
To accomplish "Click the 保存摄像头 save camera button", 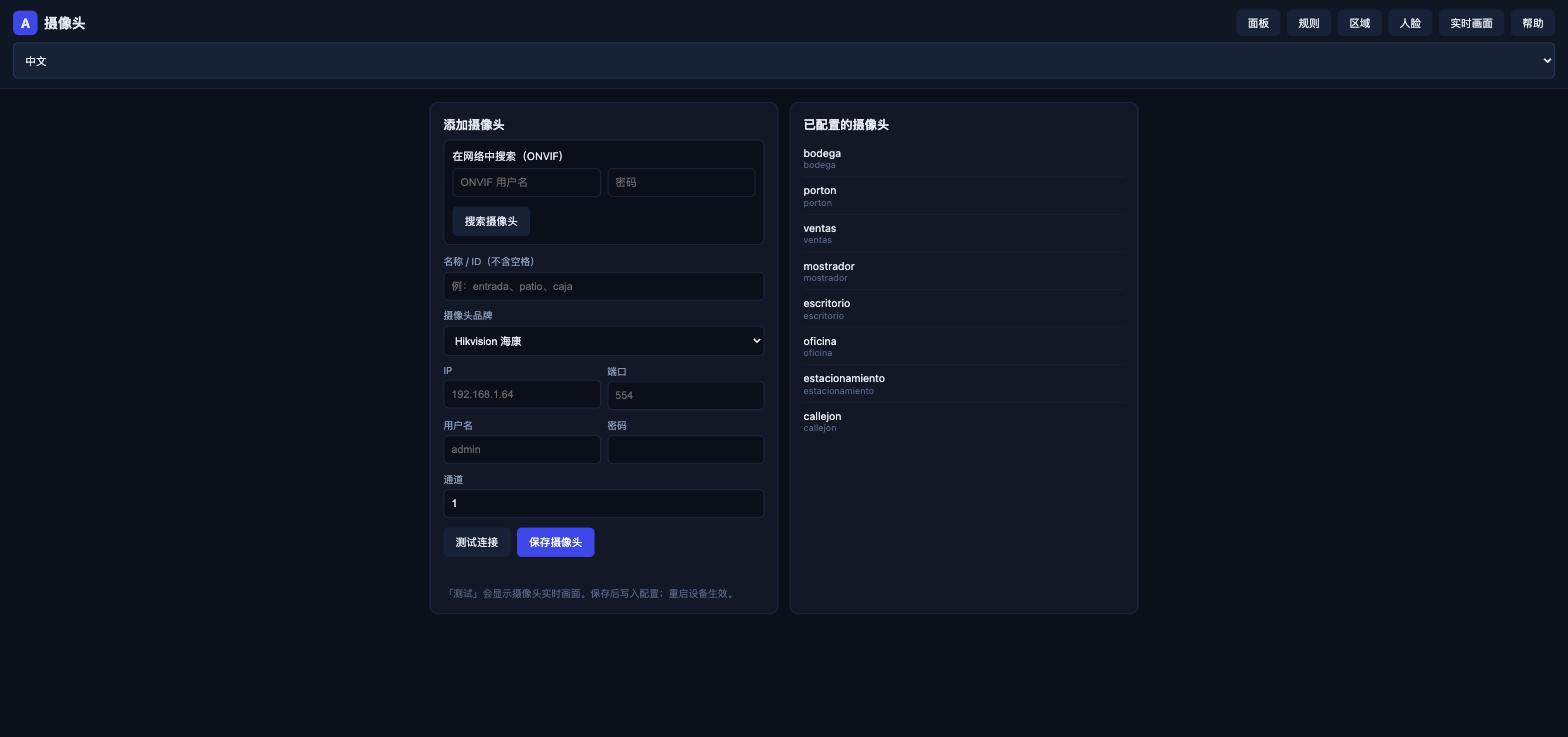I will click(556, 542).
